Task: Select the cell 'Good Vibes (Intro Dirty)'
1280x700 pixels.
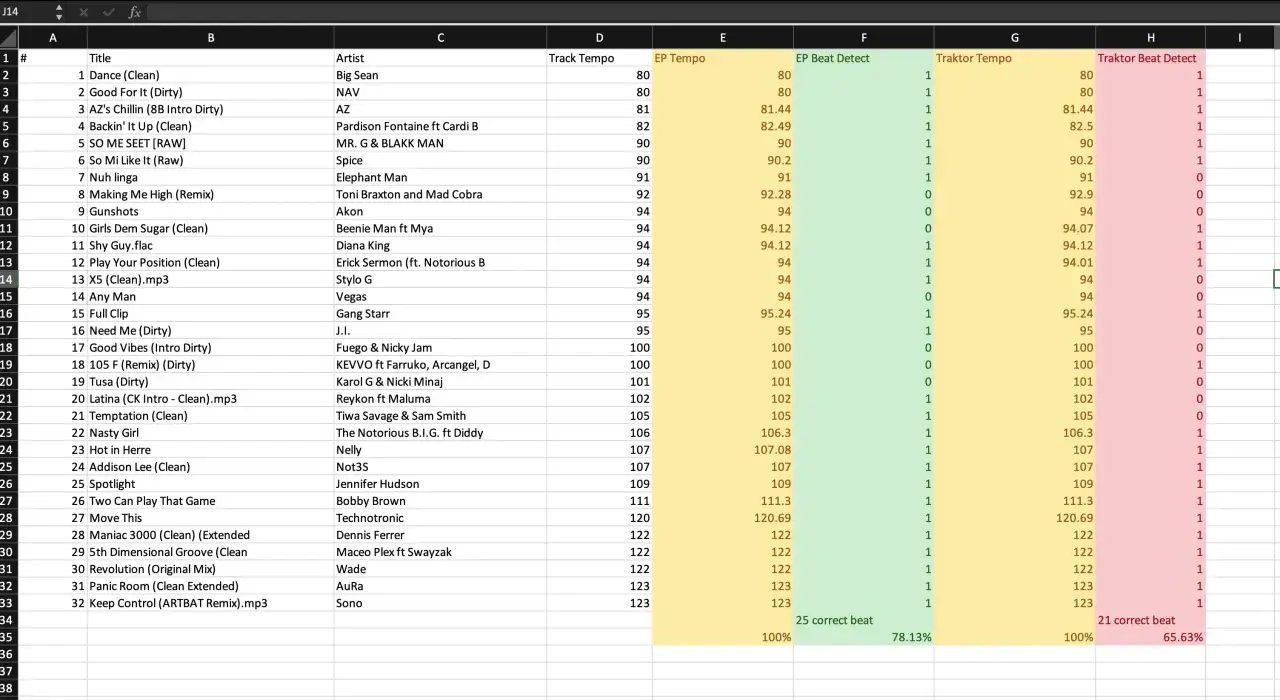Action: click(x=211, y=347)
